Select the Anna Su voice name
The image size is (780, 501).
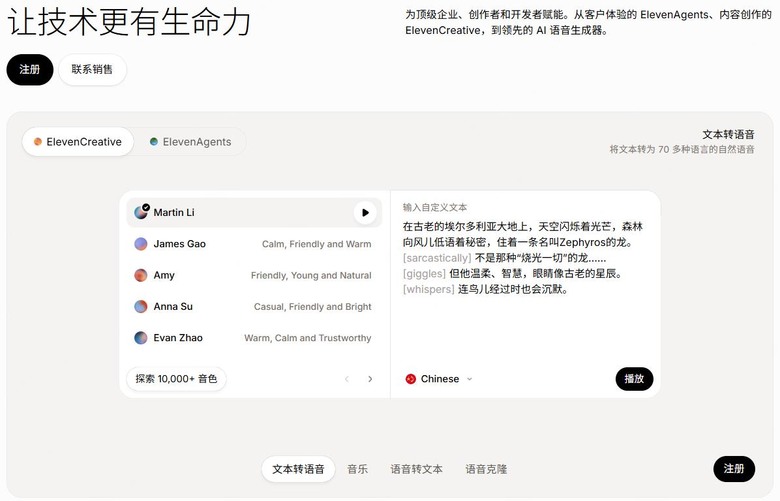173,306
